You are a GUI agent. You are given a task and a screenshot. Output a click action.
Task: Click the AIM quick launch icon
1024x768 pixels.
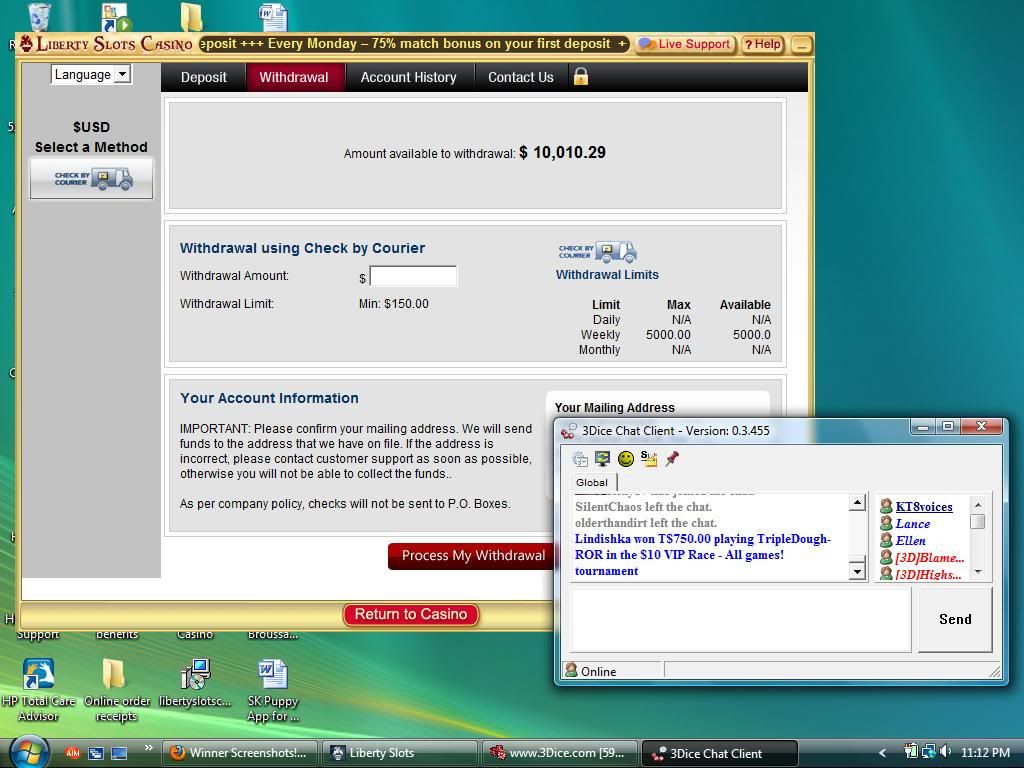tap(72, 753)
